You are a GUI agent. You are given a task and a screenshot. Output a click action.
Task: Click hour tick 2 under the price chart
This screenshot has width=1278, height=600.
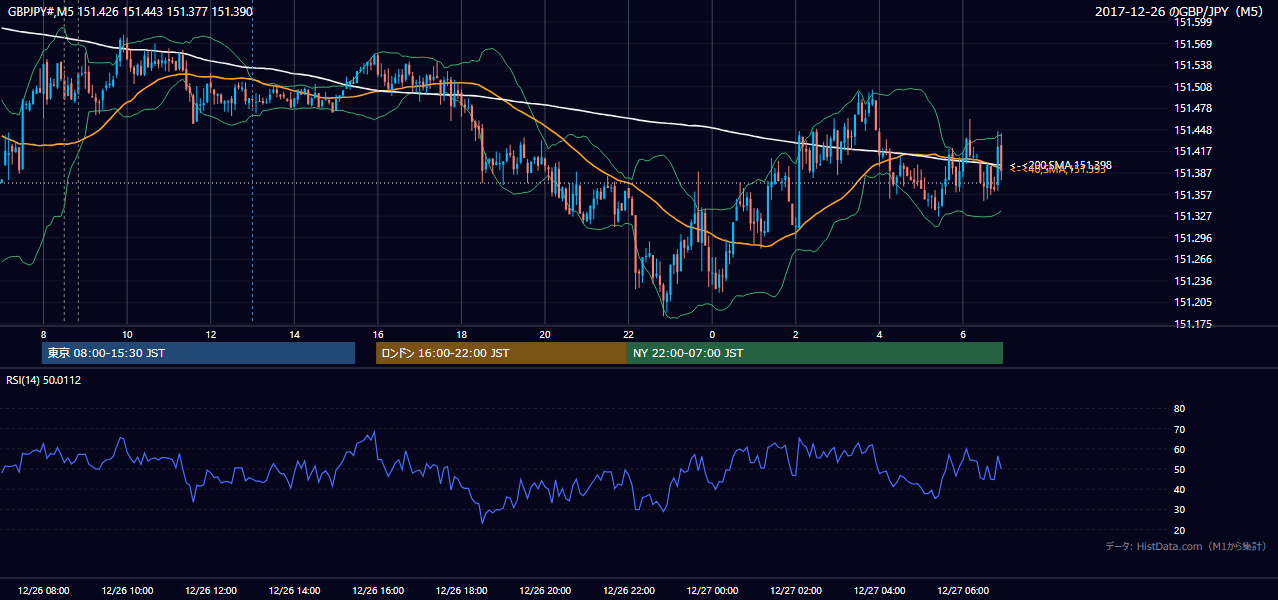[795, 334]
